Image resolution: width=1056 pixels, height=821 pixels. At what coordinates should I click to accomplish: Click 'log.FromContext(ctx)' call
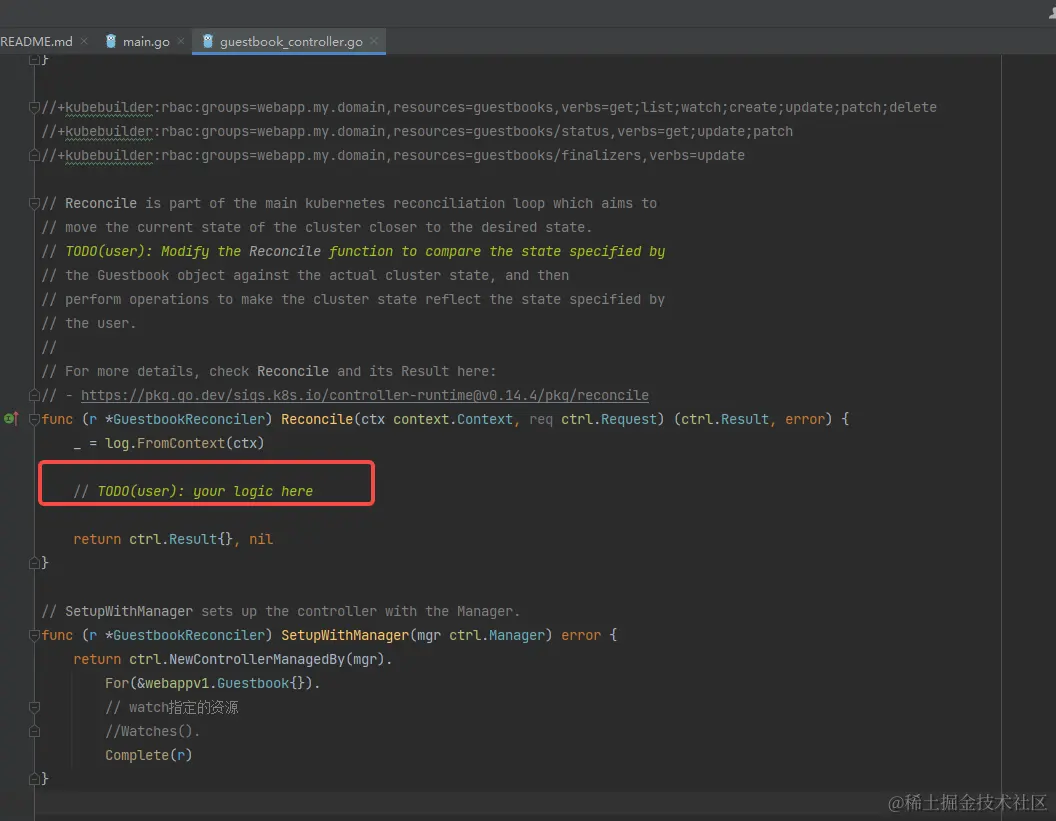point(185,443)
